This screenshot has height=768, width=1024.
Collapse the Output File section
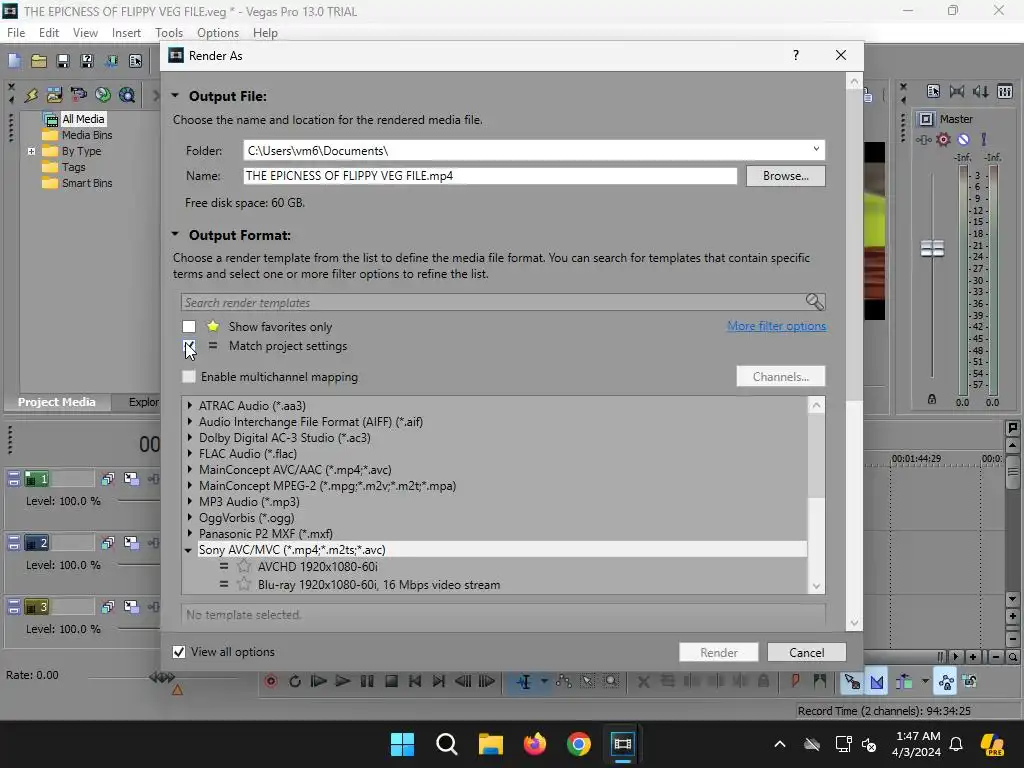click(x=175, y=95)
